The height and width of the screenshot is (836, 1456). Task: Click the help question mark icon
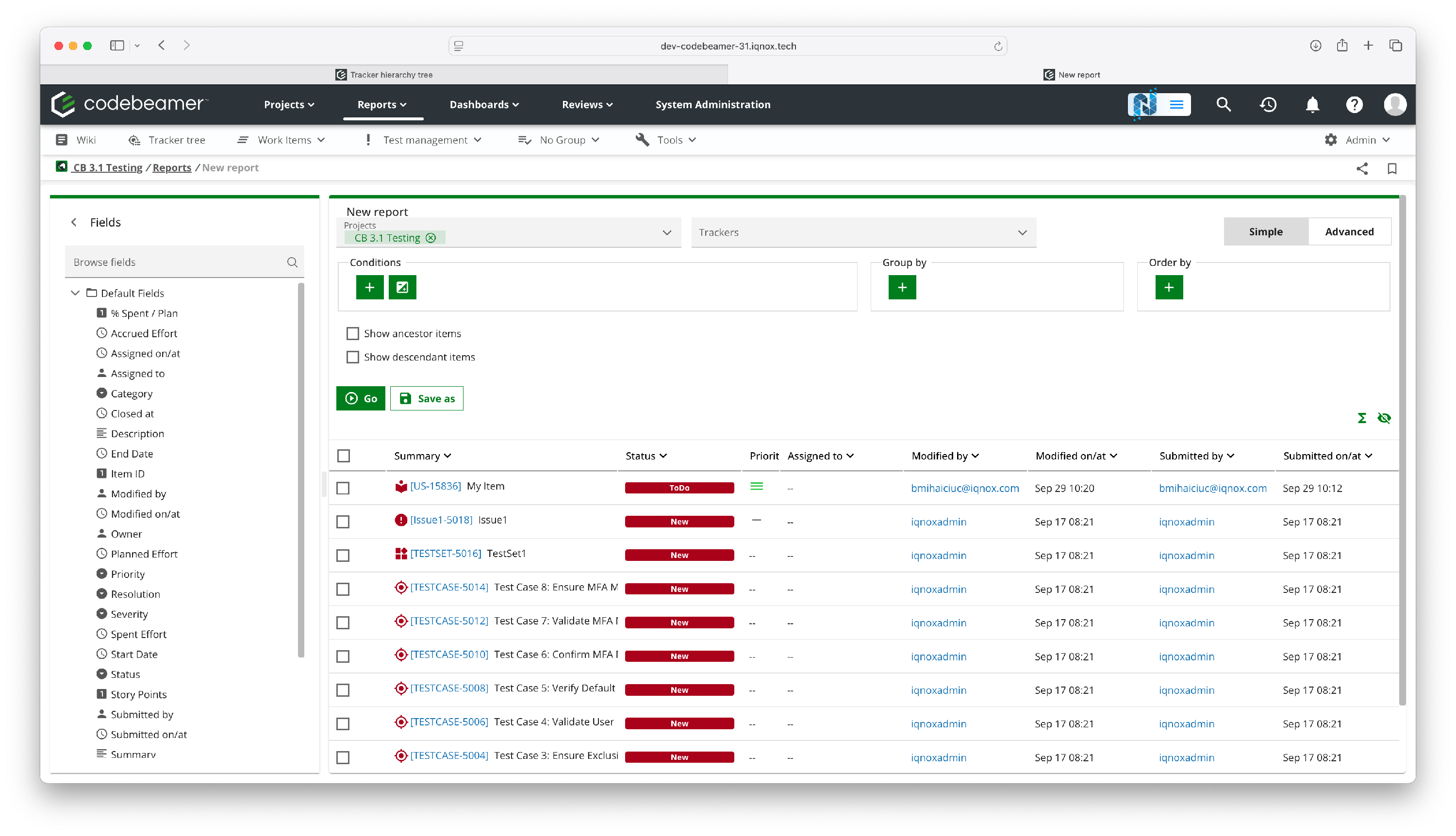pos(1354,104)
